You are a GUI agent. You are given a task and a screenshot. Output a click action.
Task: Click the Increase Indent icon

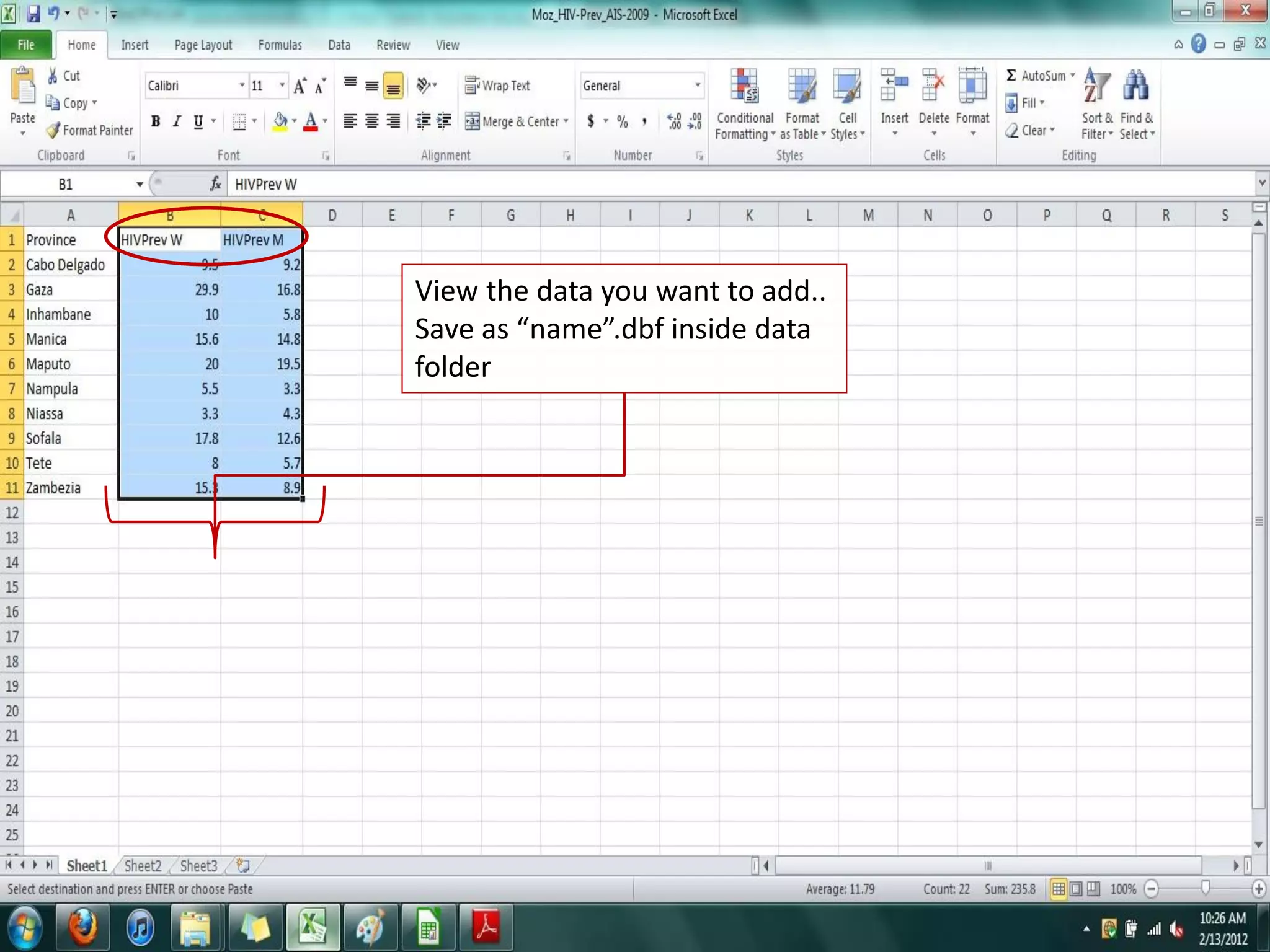pos(444,121)
